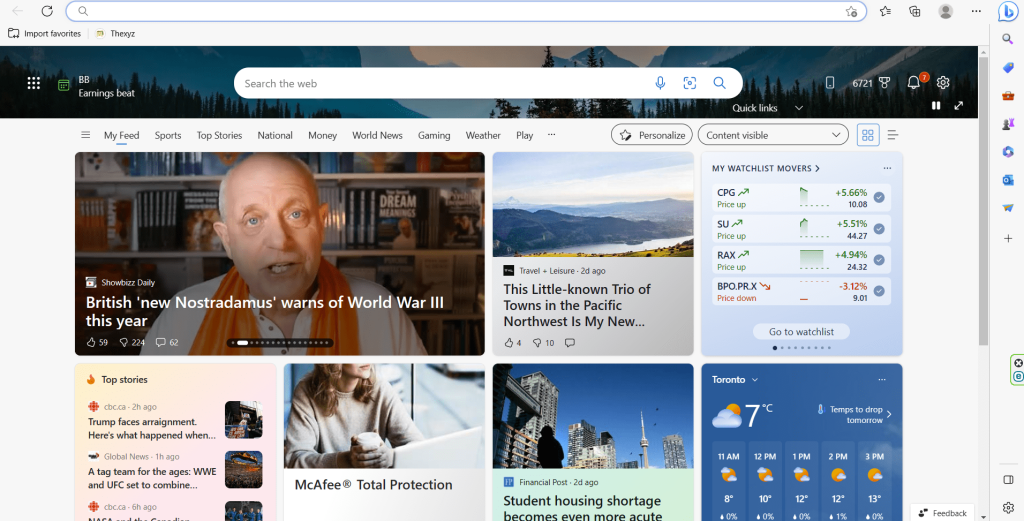Open the mobile phone icon in header
1024x521 pixels.
[829, 83]
